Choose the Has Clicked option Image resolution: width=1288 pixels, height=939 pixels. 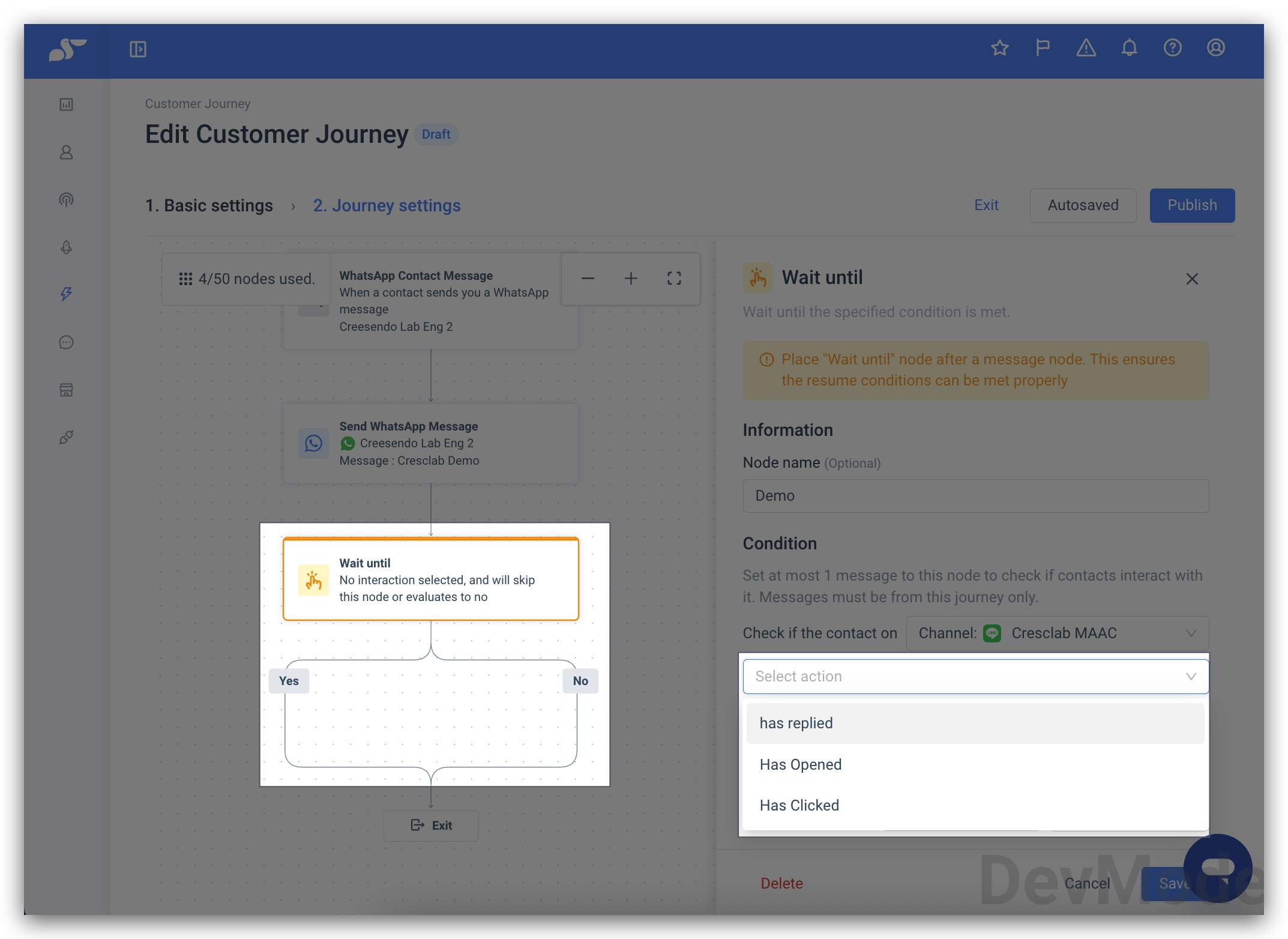click(x=976, y=806)
